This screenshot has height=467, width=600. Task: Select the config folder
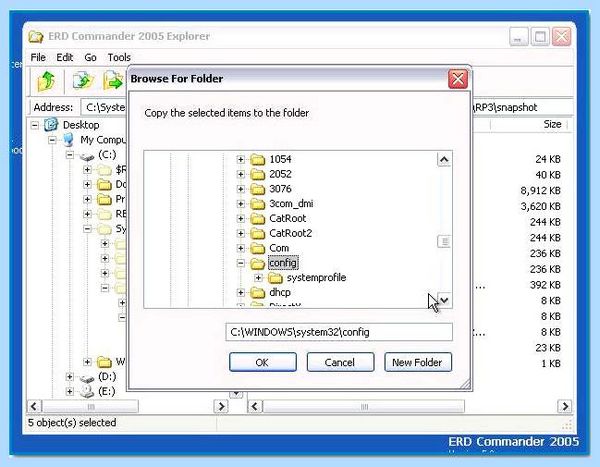283,263
